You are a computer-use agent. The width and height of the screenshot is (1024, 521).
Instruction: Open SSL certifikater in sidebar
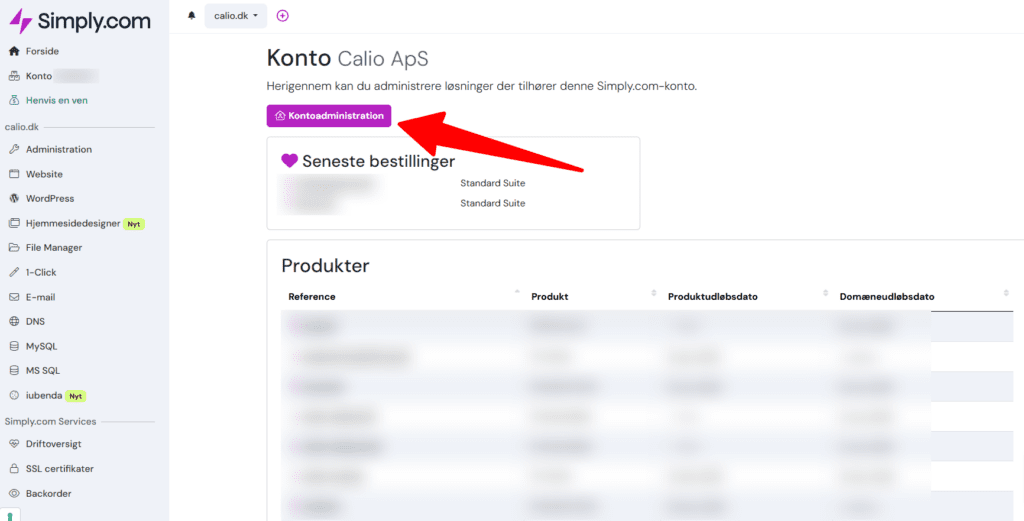59,468
